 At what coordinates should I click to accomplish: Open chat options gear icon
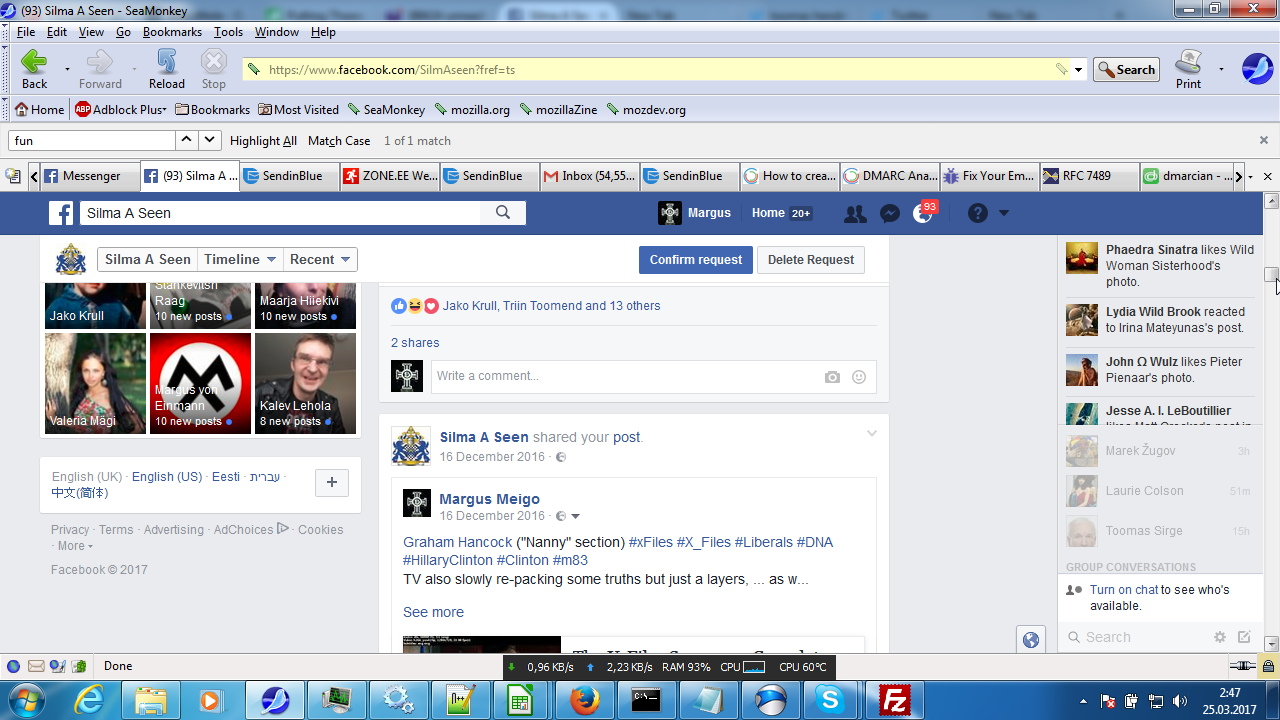click(1219, 637)
